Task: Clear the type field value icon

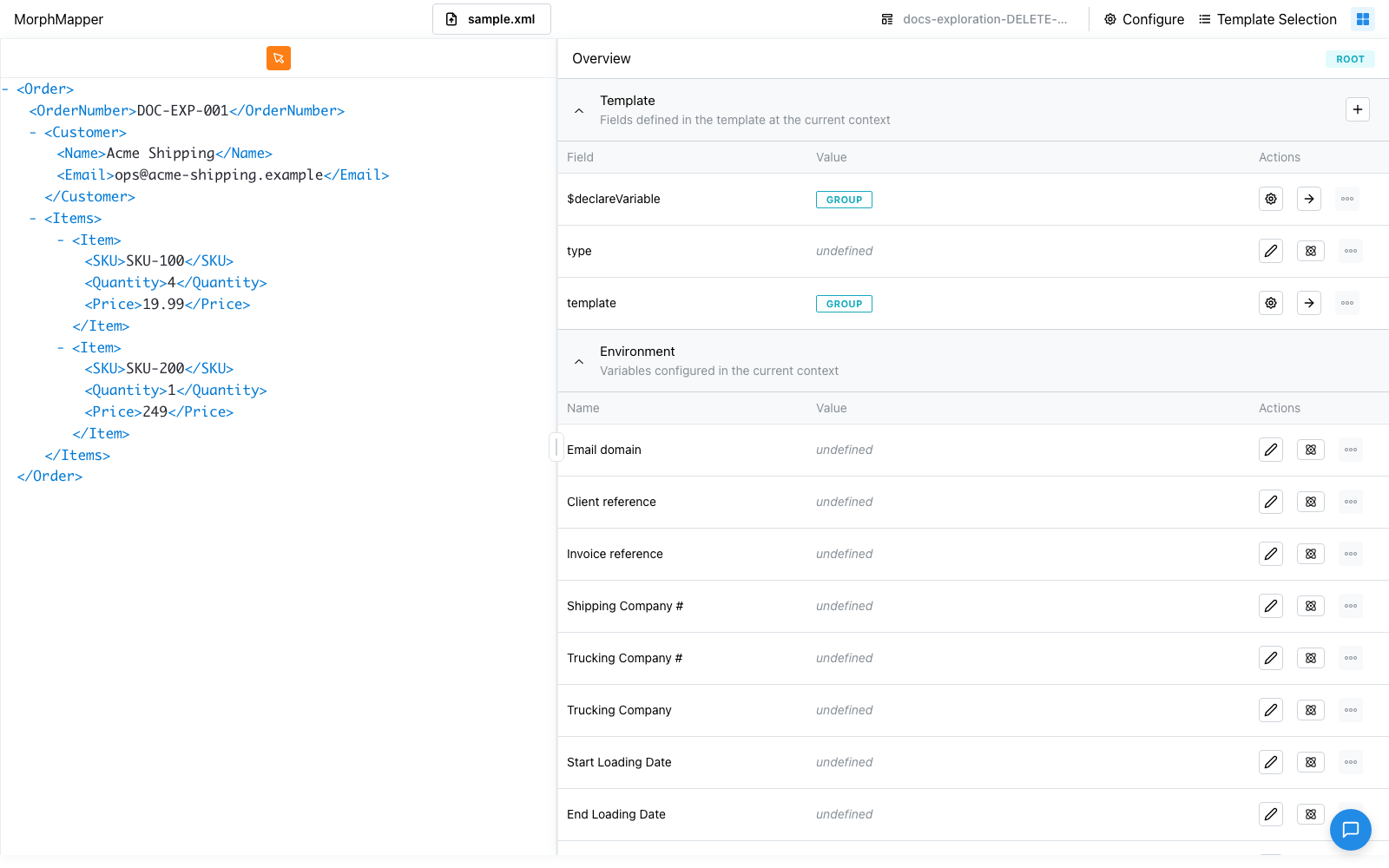Action: pyautogui.click(x=1311, y=251)
